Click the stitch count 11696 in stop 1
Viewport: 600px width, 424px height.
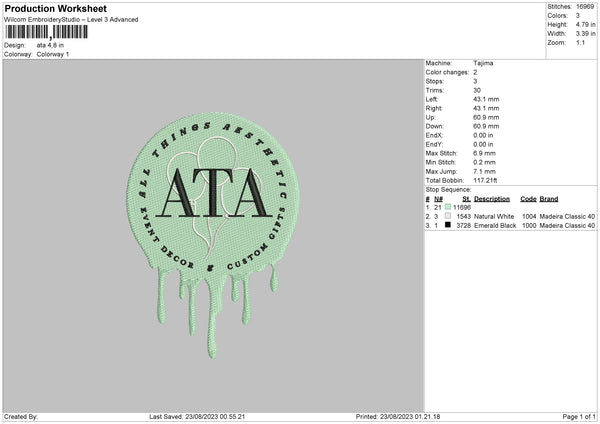tap(462, 207)
